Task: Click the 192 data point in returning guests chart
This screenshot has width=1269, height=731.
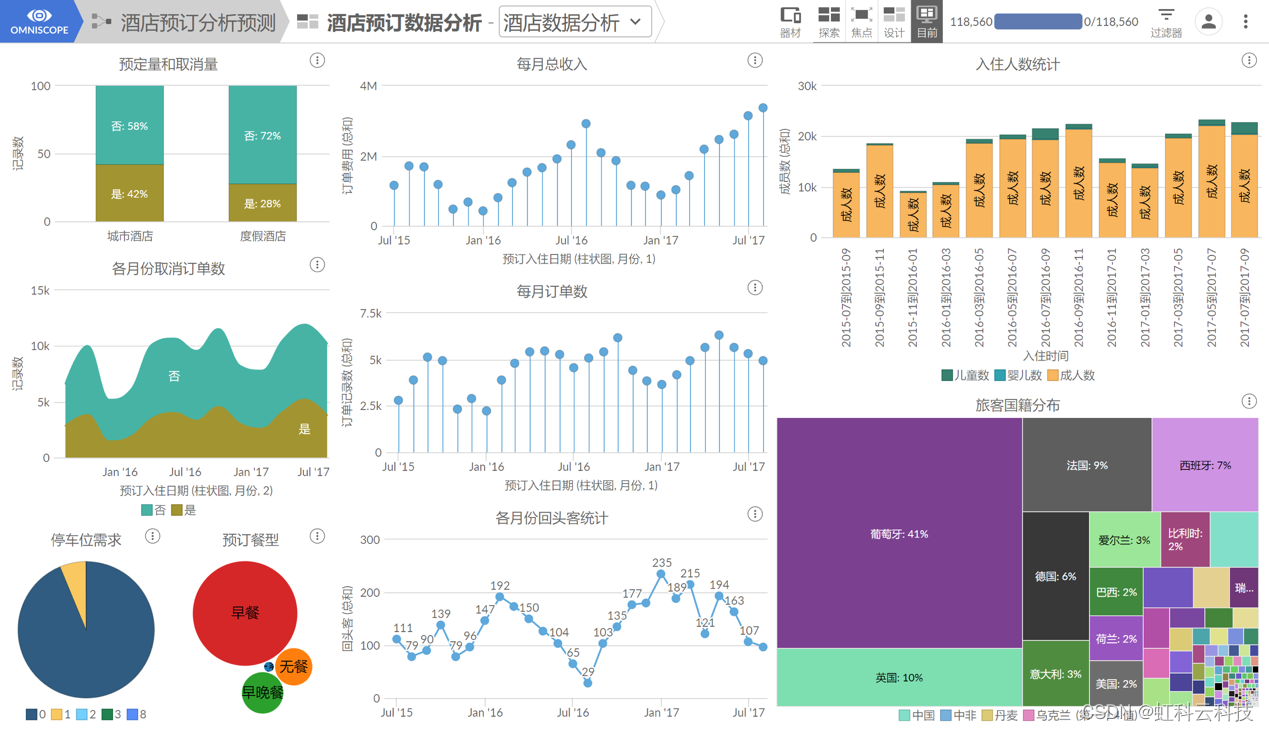Action: [x=500, y=597]
